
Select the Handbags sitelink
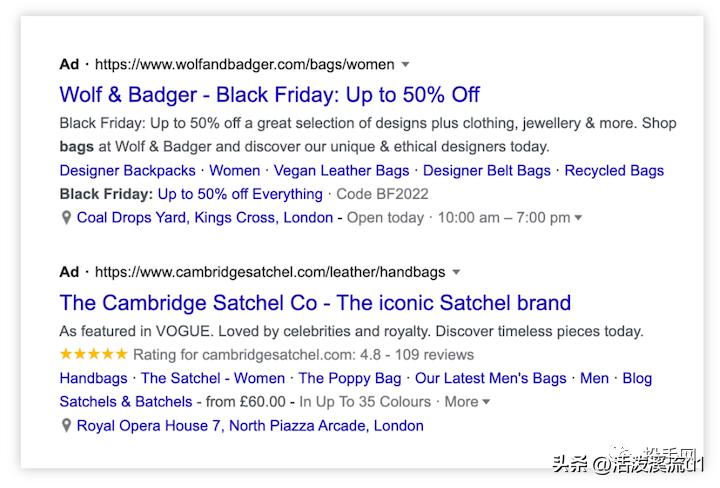pyautogui.click(x=93, y=378)
